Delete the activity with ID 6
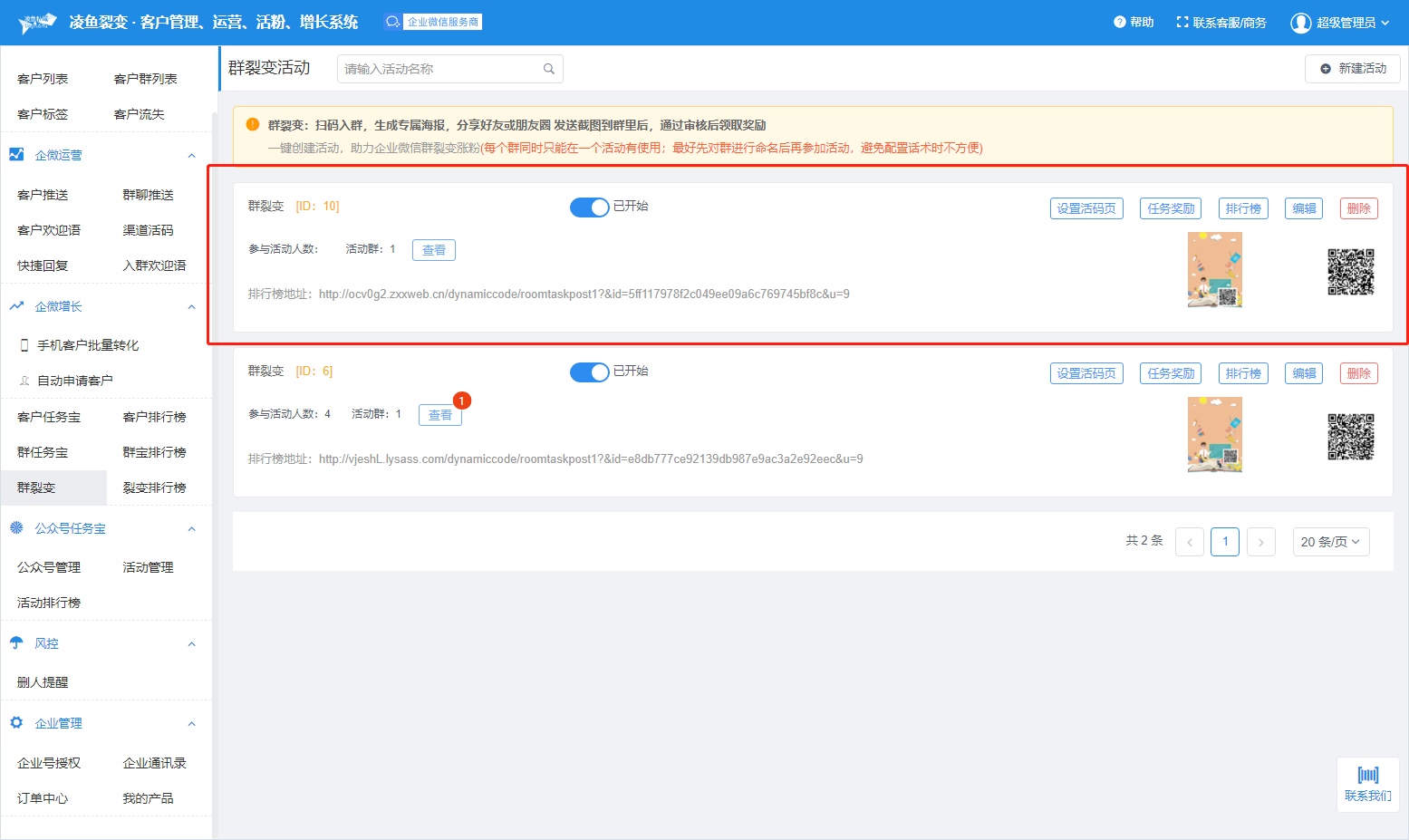This screenshot has height=840, width=1409. [1357, 373]
